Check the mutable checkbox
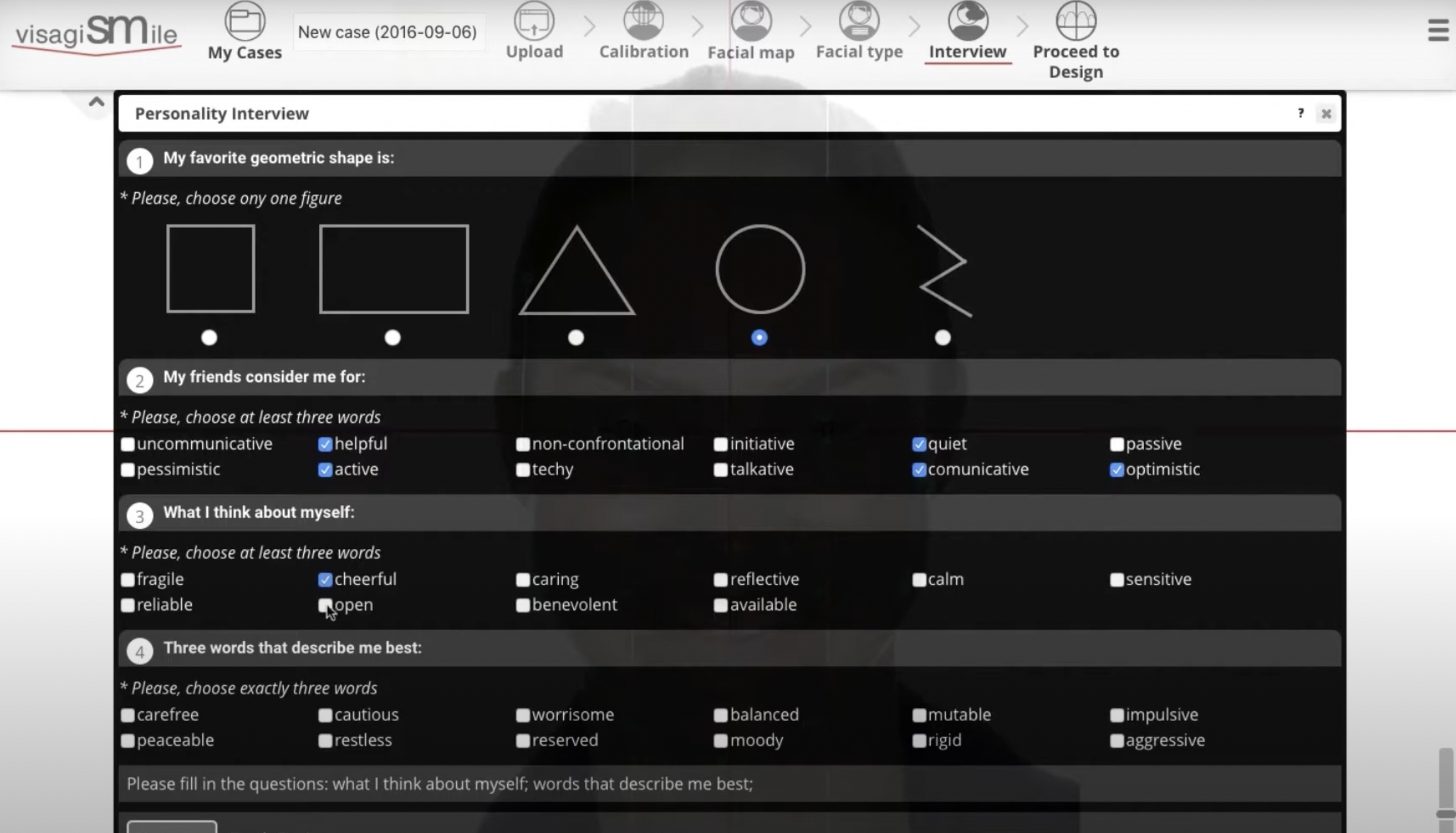The height and width of the screenshot is (833, 1456). pyautogui.click(x=919, y=715)
